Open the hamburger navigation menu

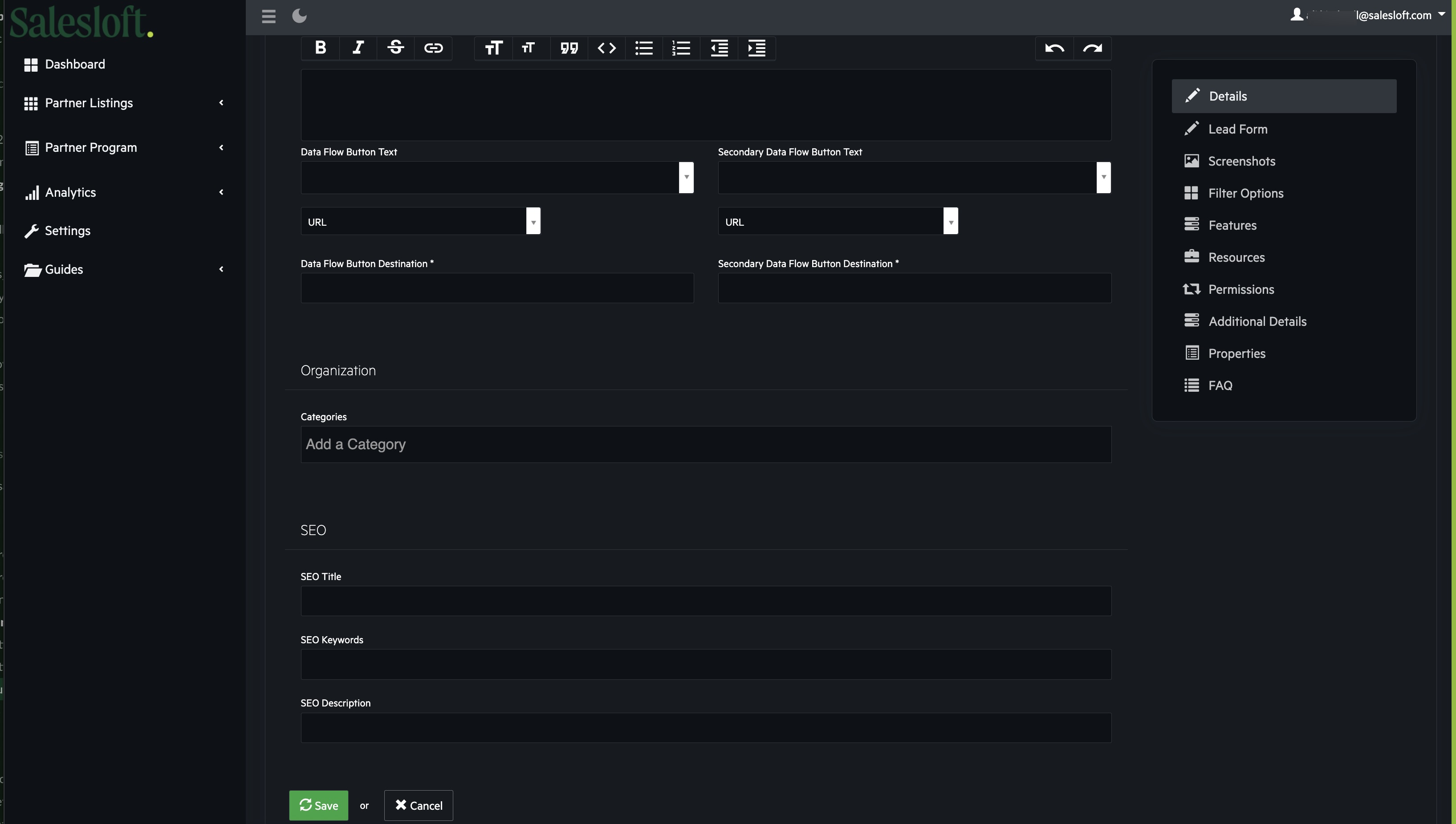click(269, 16)
